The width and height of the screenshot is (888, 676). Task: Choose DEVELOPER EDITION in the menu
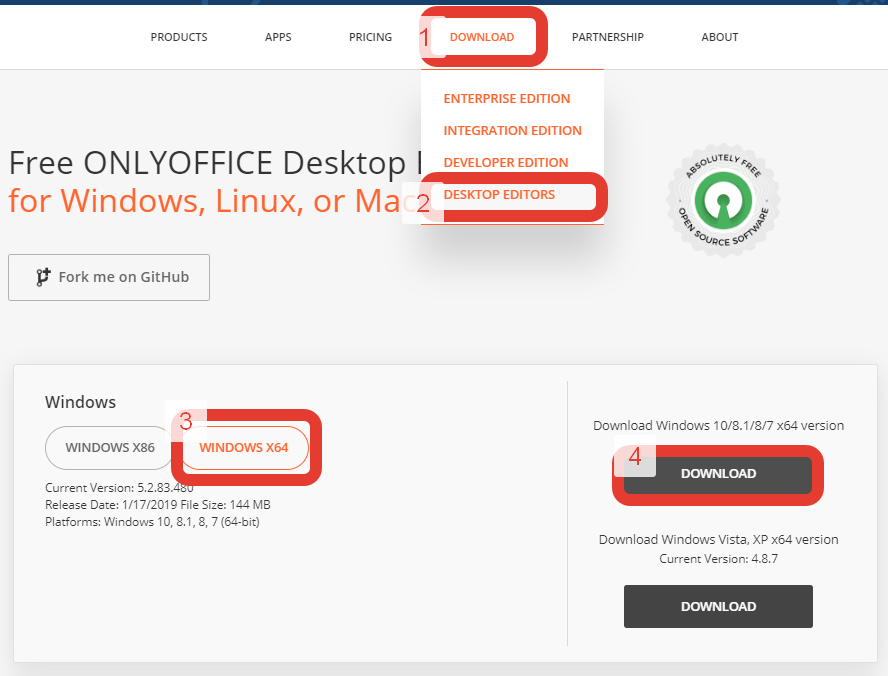tap(506, 162)
